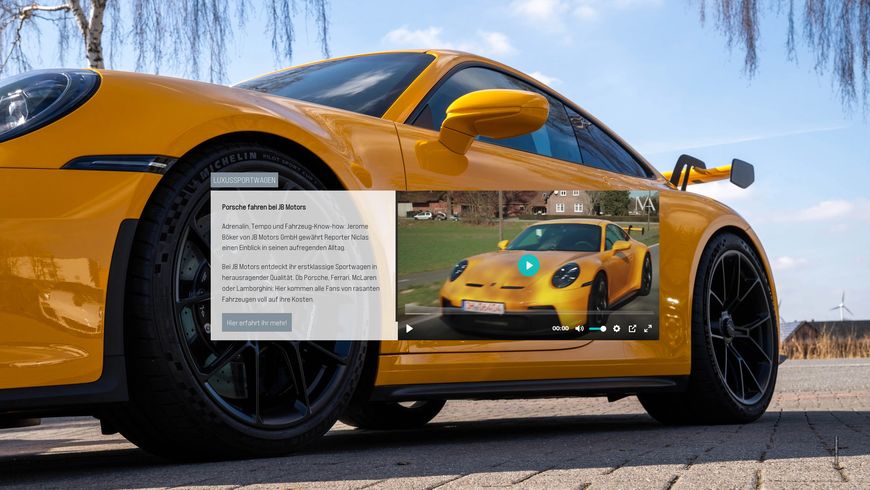This screenshot has height=490, width=870.
Task: Click the share/pop-out video icon
Action: [x=632, y=328]
